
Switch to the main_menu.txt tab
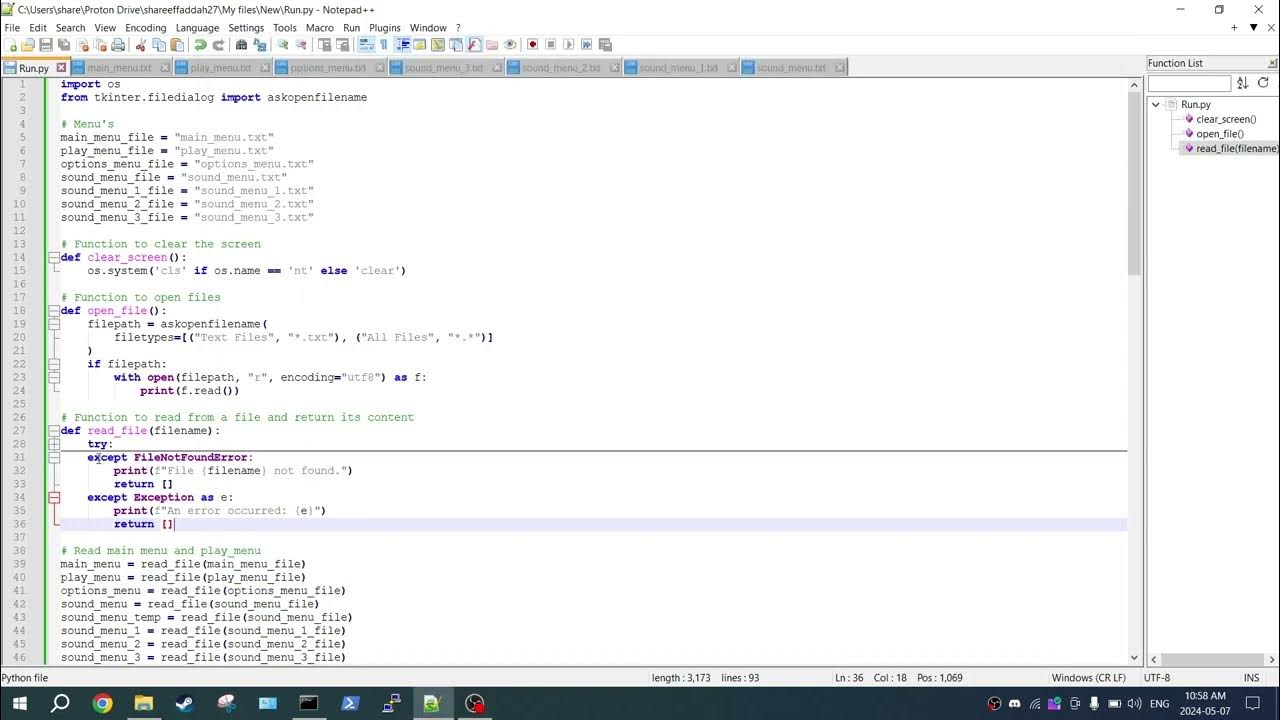pos(119,68)
